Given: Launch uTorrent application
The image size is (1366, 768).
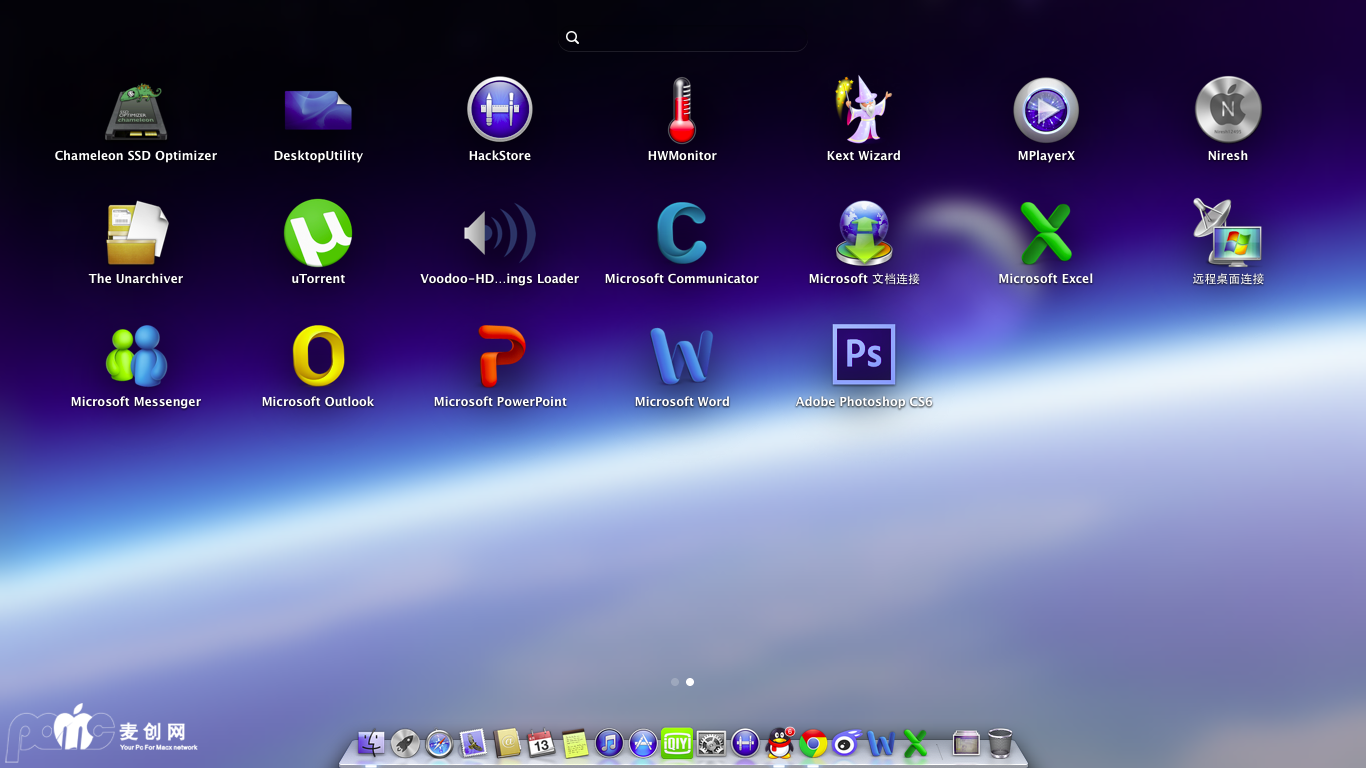Looking at the screenshot, I should (318, 233).
